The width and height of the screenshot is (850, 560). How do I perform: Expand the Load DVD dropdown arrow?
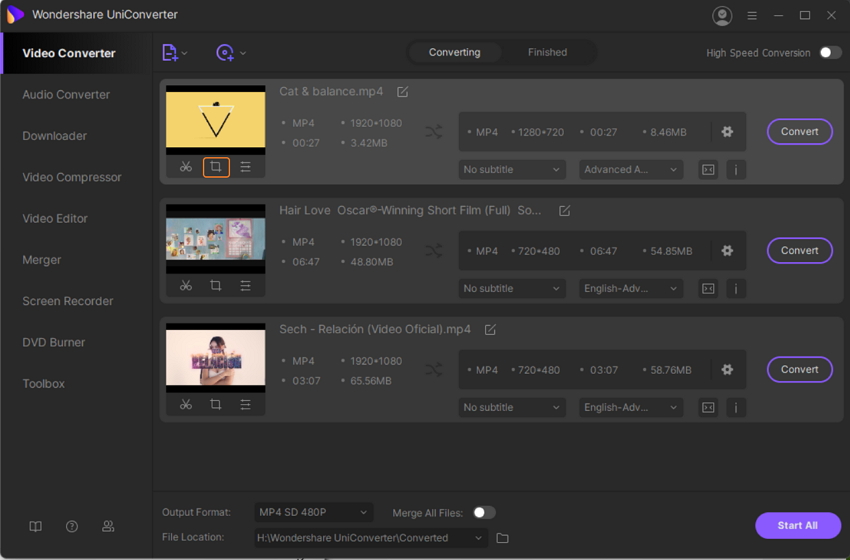pos(243,53)
